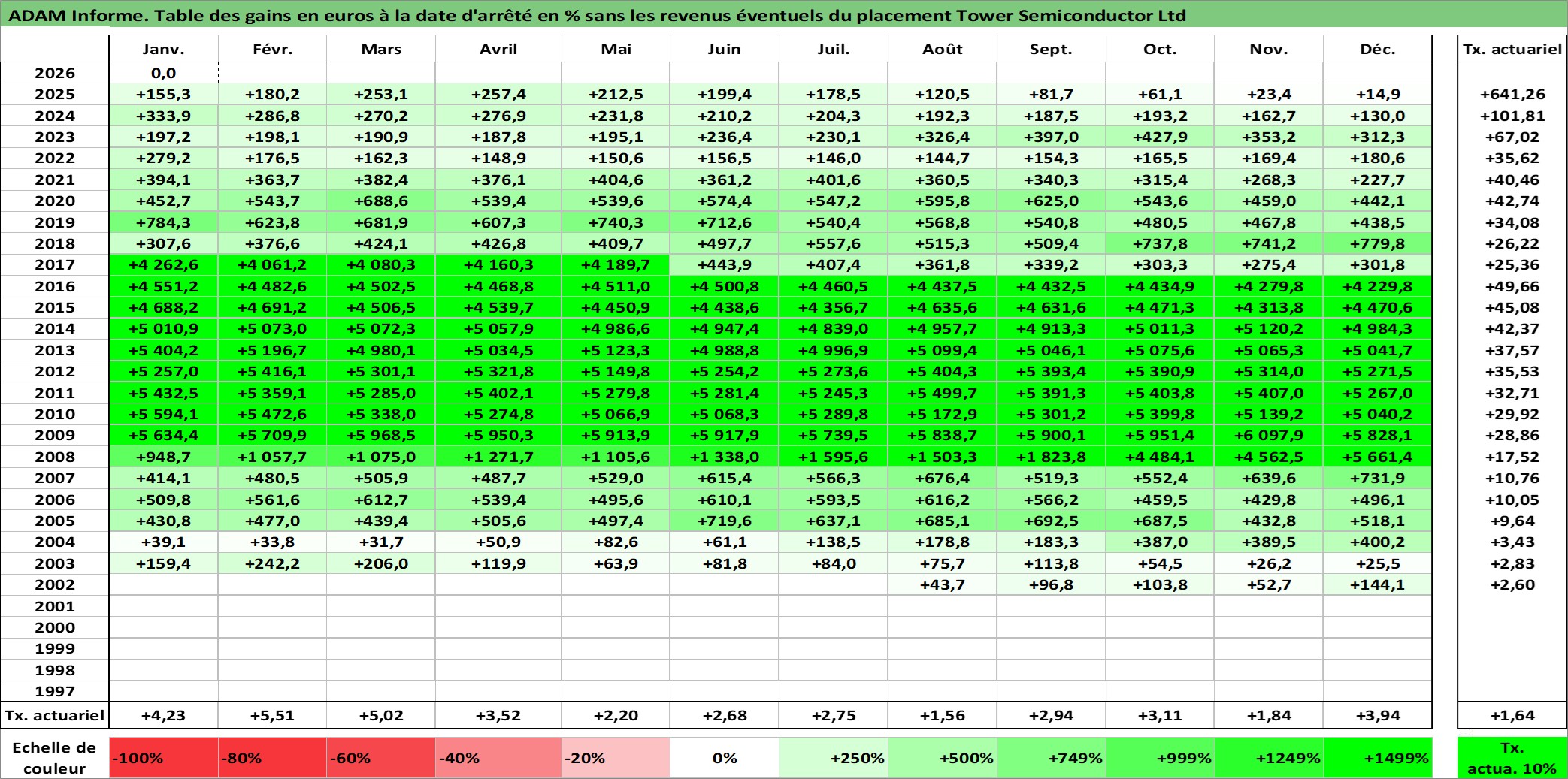Select the ADAM Informe title banner text
Image resolution: width=1568 pixels, height=779 pixels.
[x=598, y=15]
